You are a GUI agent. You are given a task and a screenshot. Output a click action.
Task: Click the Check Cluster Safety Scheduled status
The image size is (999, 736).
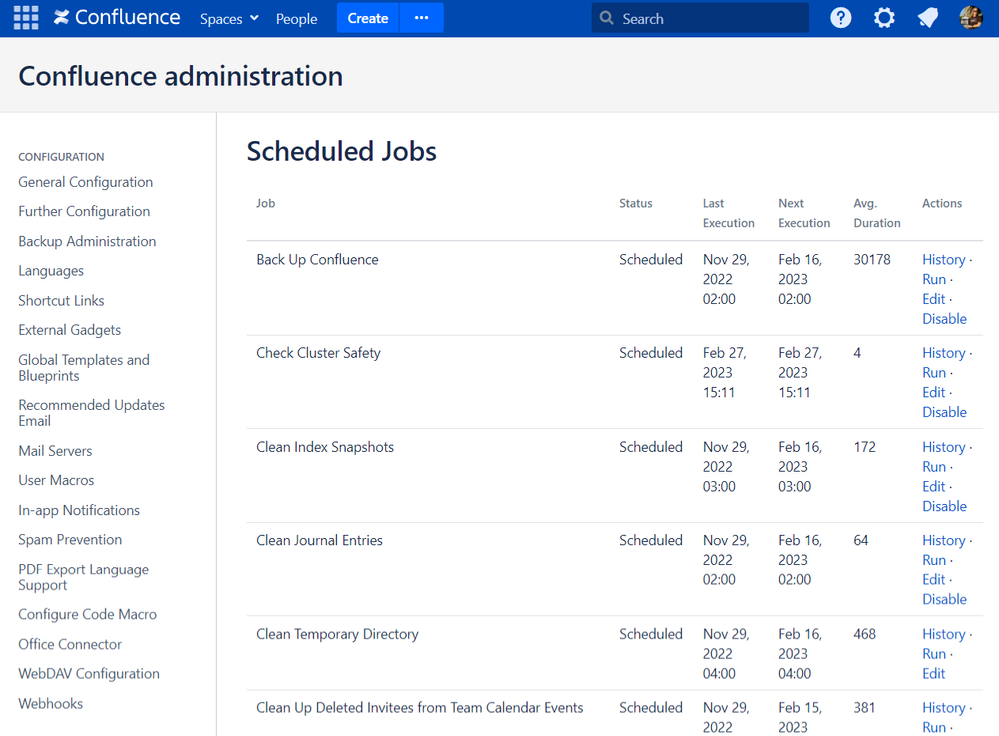pos(650,353)
